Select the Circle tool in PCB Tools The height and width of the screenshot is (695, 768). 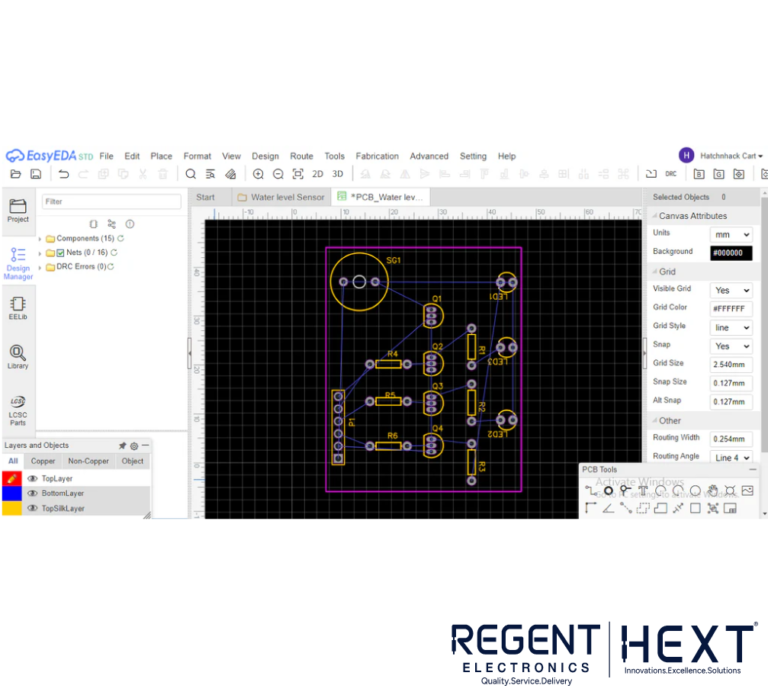pyautogui.click(x=695, y=490)
